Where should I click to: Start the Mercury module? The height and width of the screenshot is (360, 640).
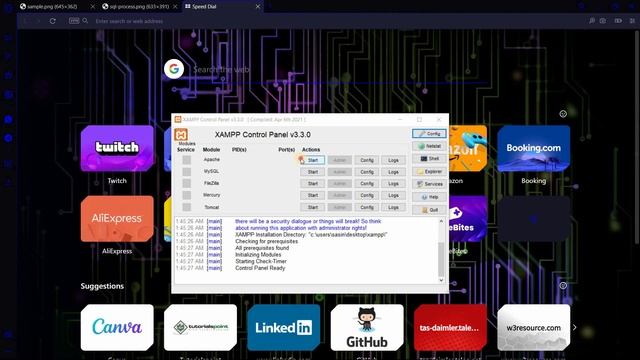click(313, 196)
